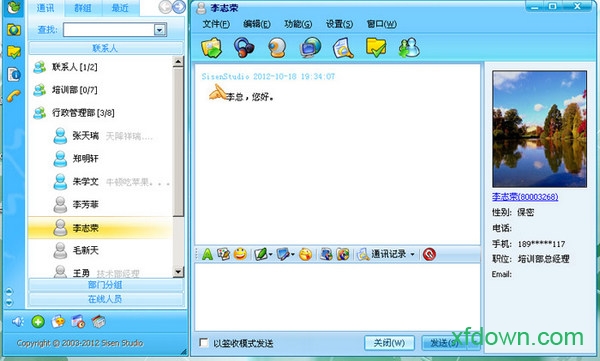Click the screen capture icon in message toolbar

[x=283, y=254]
